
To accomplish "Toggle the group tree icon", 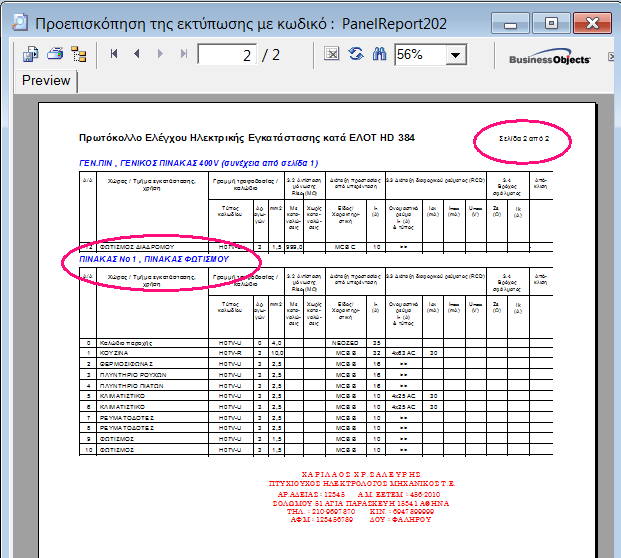I will pyautogui.click(x=78, y=54).
